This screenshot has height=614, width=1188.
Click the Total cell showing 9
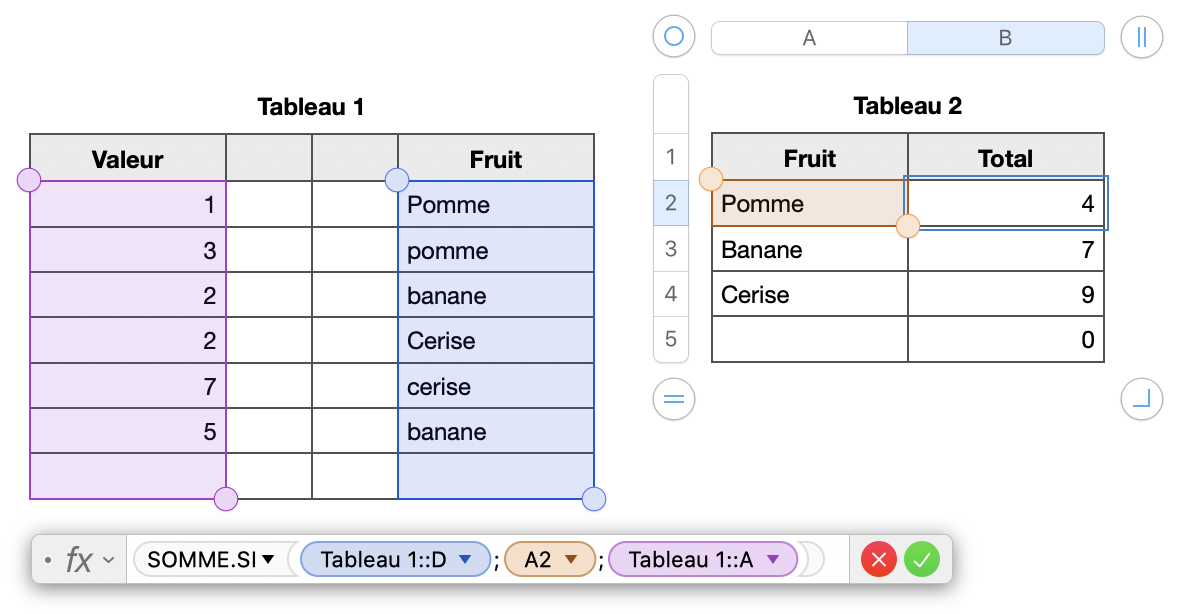(1005, 295)
